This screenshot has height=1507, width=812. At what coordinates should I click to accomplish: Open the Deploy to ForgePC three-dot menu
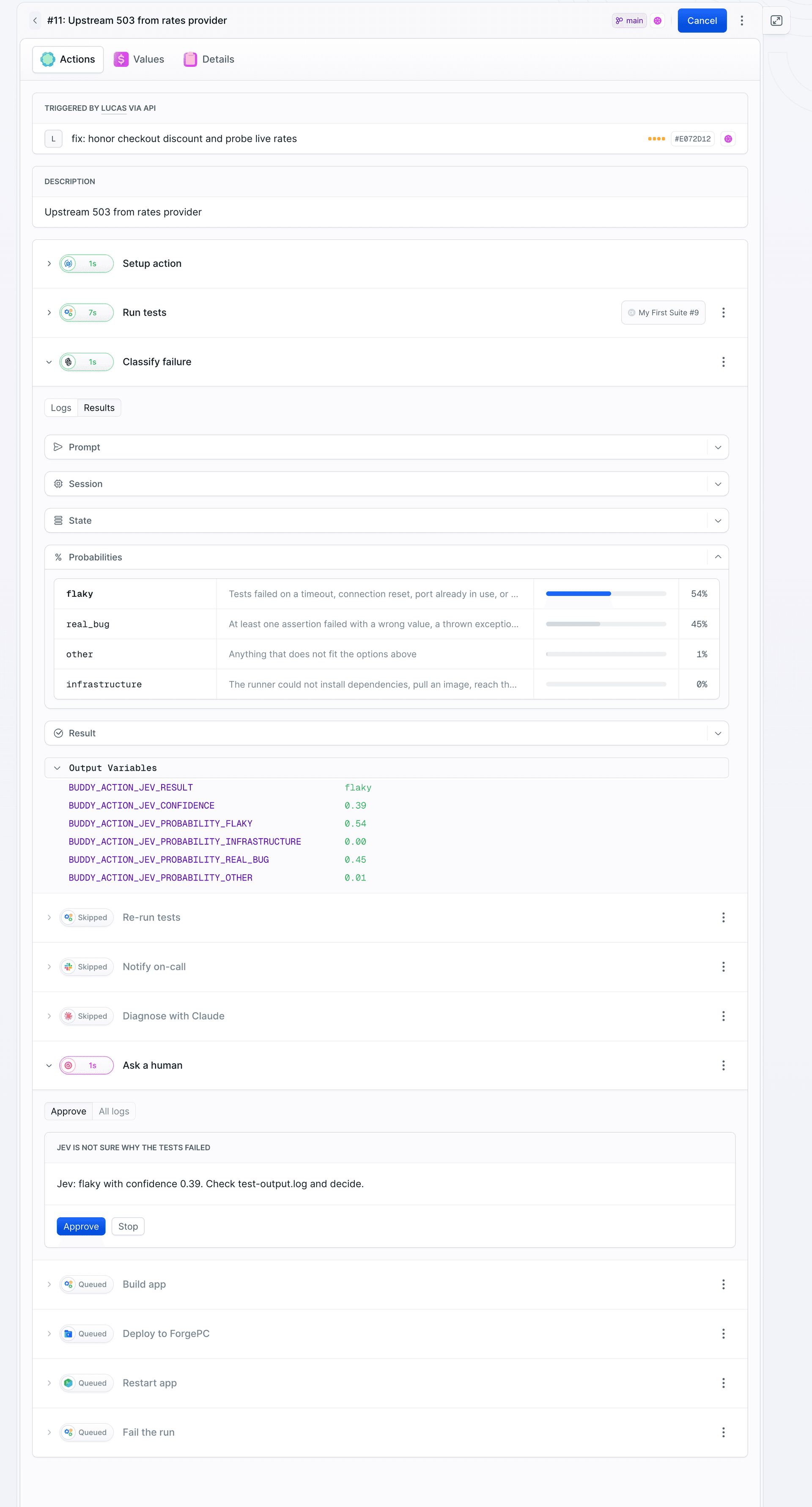coord(723,1333)
